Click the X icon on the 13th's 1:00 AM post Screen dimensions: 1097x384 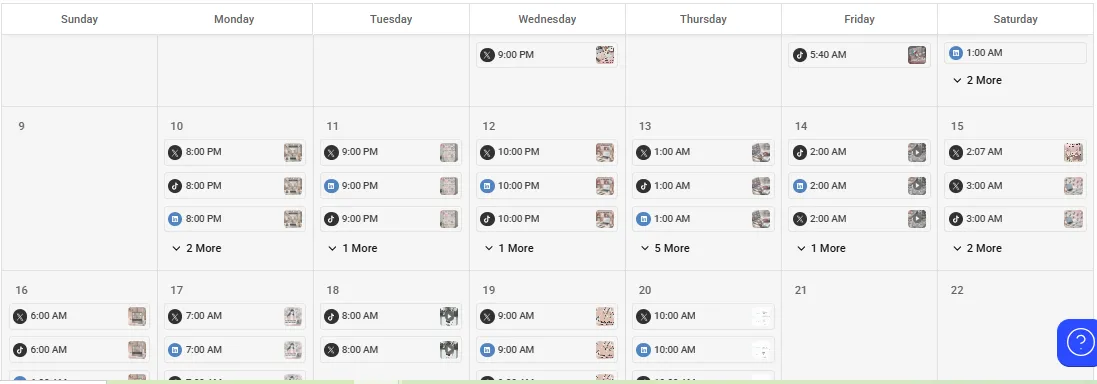(643, 152)
